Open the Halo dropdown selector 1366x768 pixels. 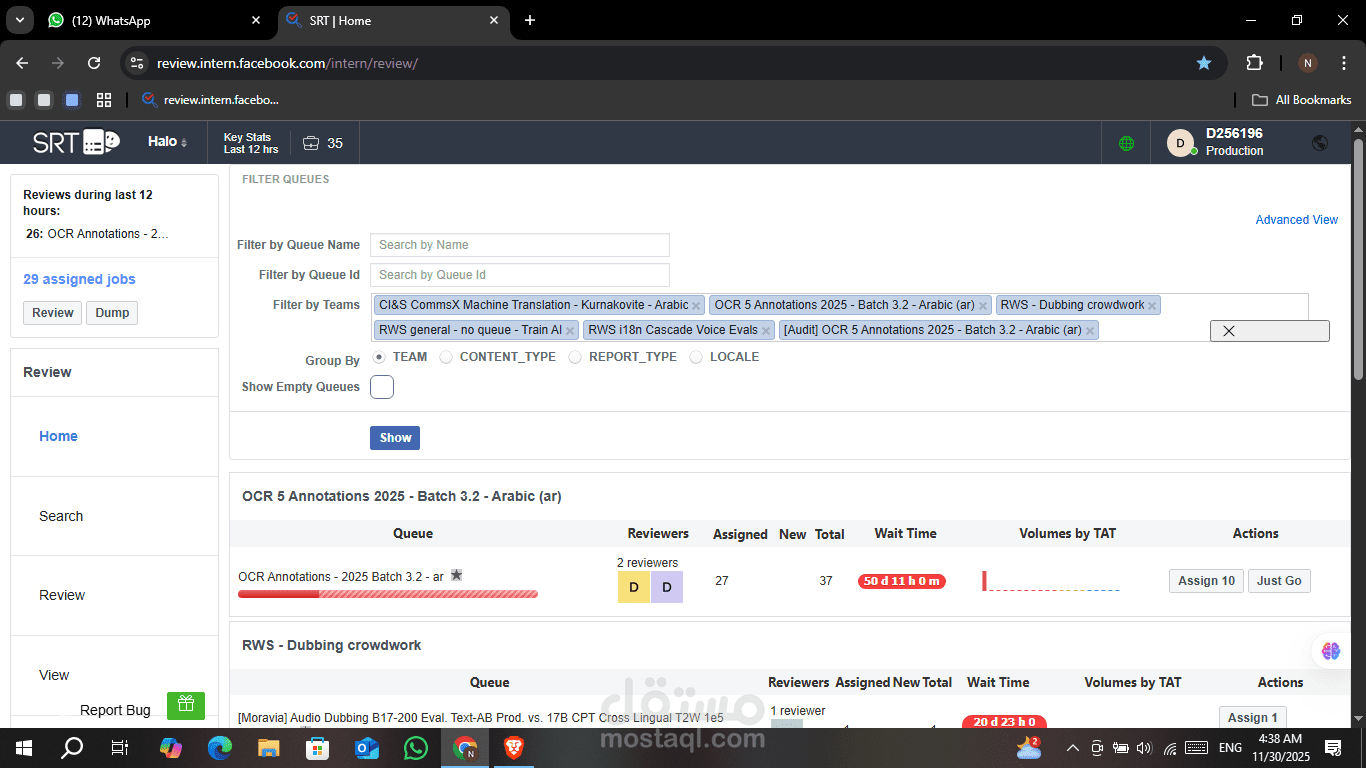tap(167, 142)
